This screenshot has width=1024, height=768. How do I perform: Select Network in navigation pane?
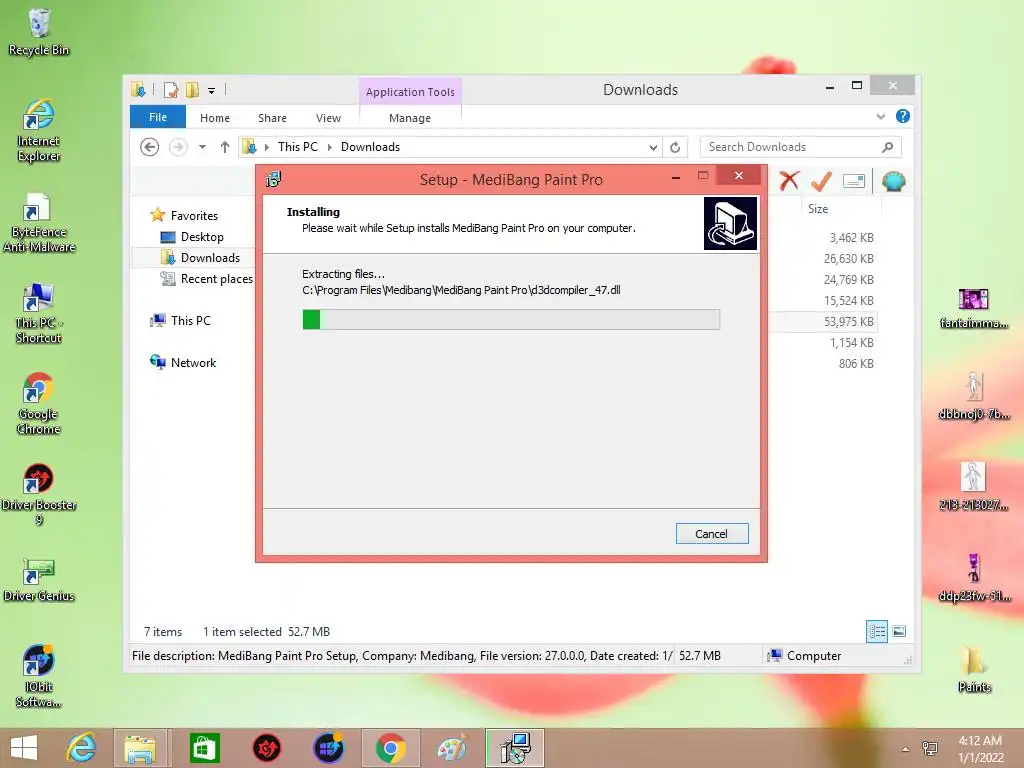[193, 362]
